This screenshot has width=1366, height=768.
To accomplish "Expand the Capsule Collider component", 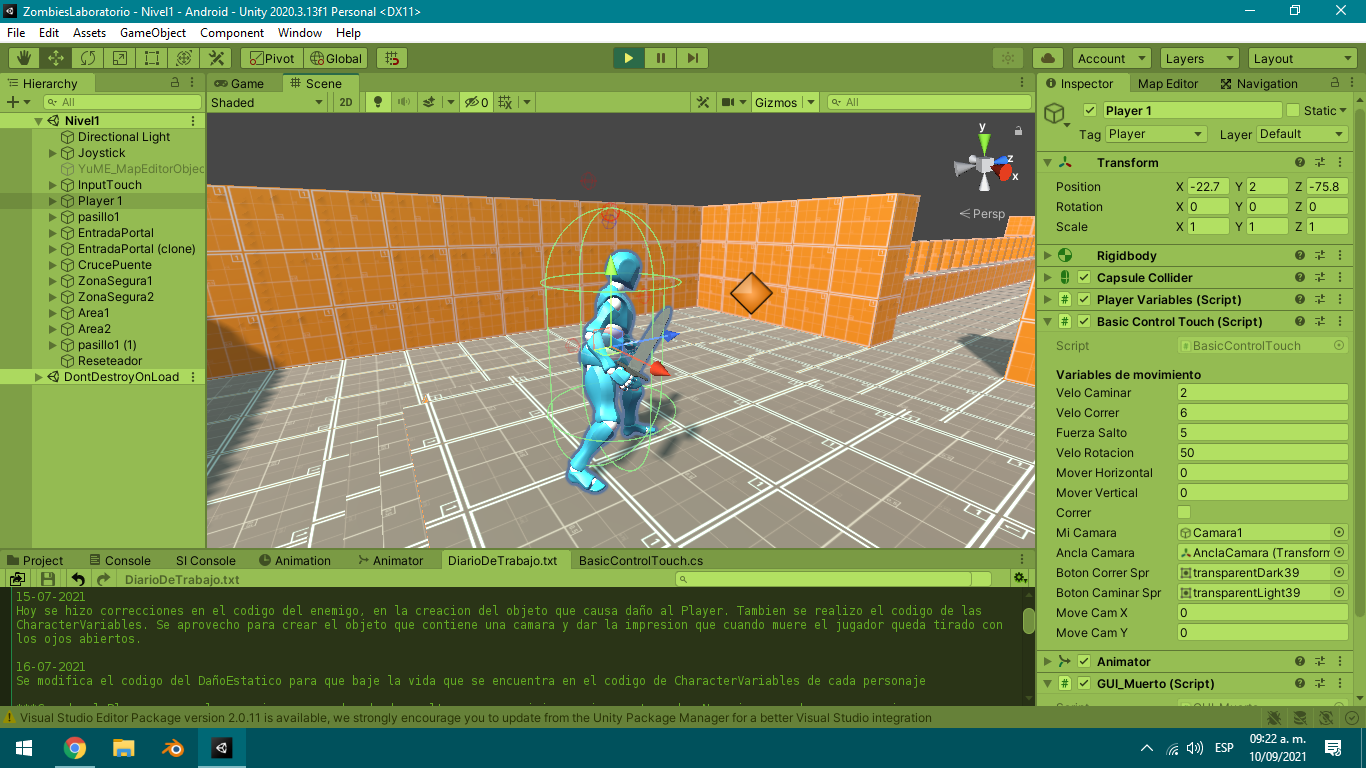I will [x=1047, y=278].
